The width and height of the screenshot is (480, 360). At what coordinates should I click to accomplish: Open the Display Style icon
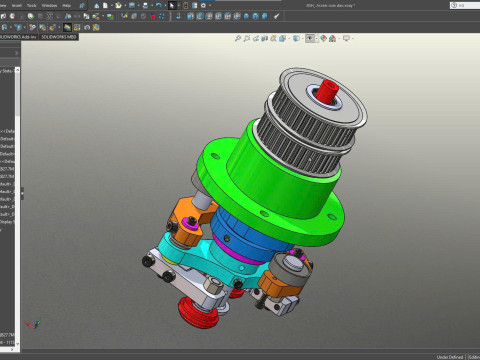296,39
